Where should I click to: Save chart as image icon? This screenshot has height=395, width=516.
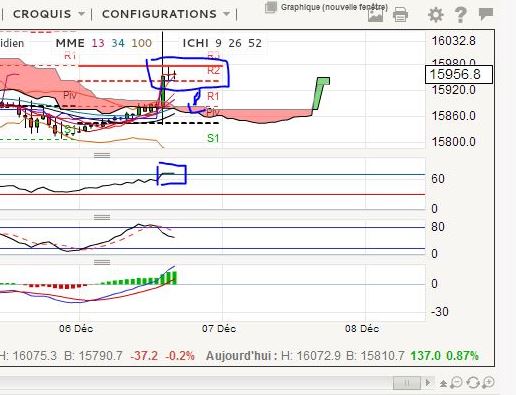pos(375,15)
